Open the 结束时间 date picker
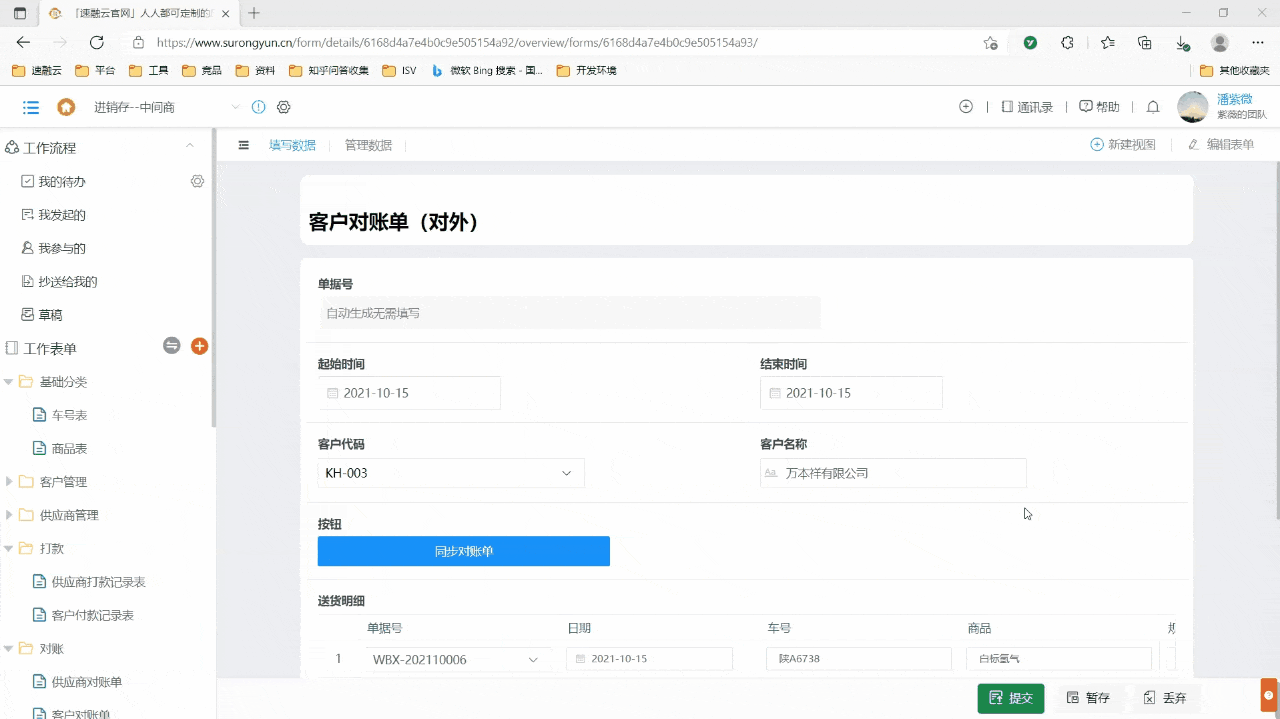 [851, 393]
